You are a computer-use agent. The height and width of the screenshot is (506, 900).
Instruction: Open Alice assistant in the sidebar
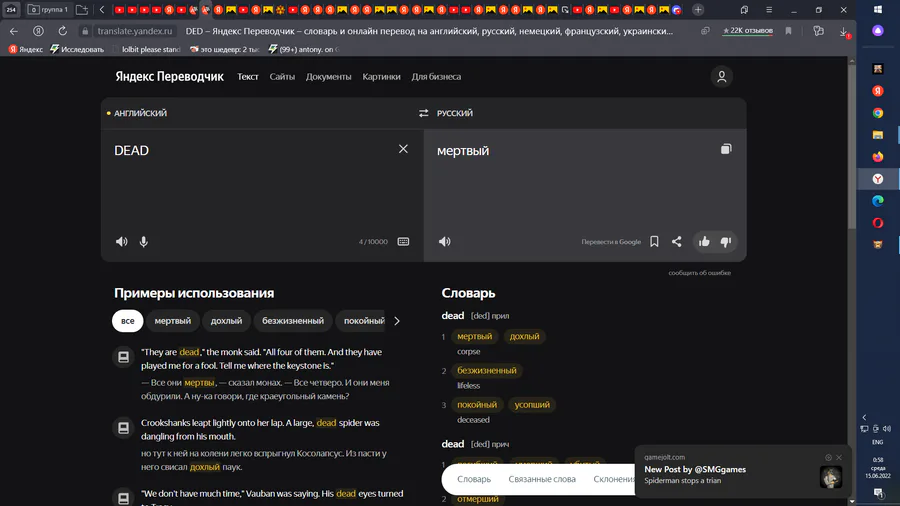[x=878, y=31]
